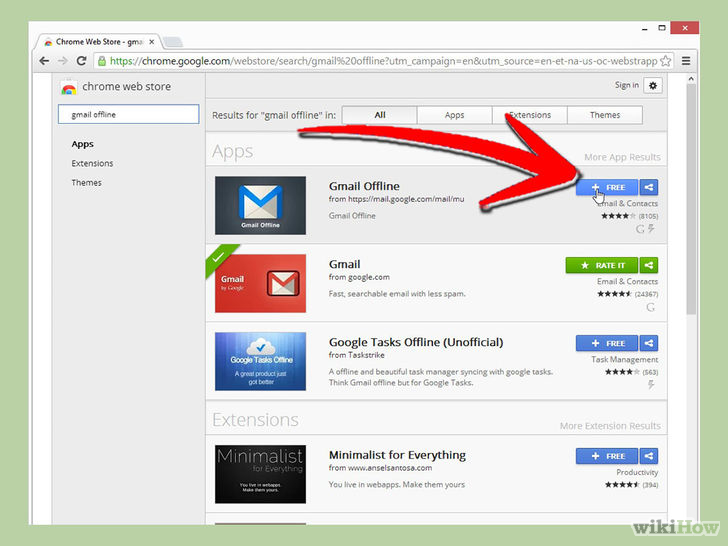Bookmark this page with the star icon

(x=665, y=61)
